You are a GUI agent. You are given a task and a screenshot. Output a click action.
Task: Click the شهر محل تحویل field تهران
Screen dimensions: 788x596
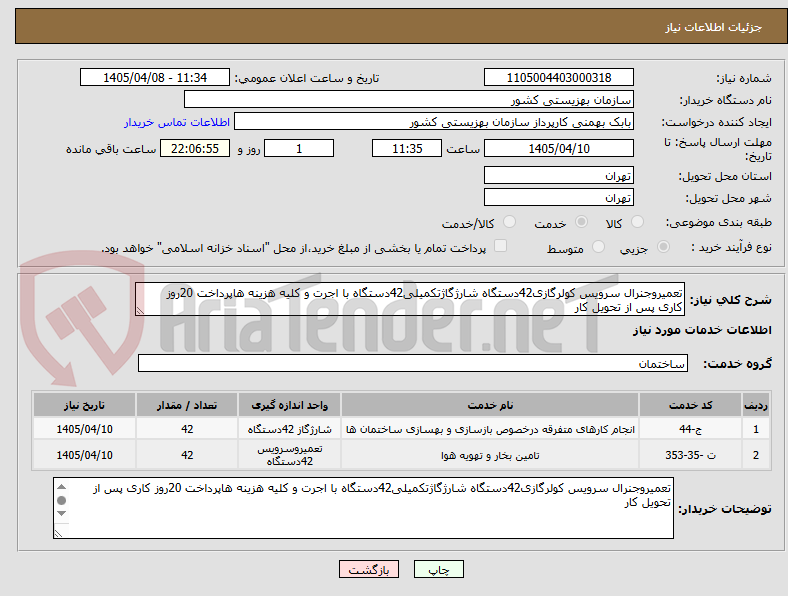(558, 197)
